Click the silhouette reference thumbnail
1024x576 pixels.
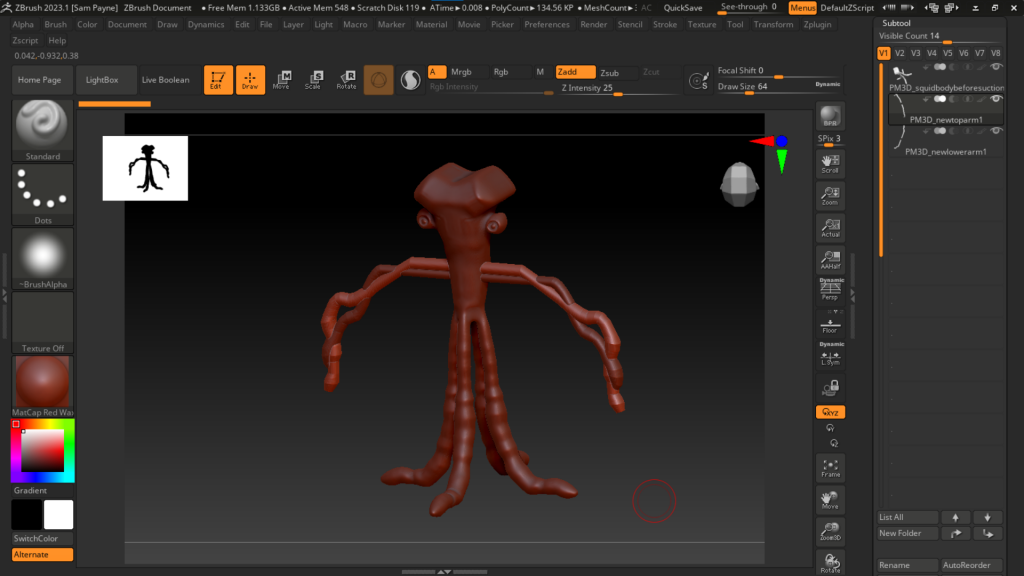[x=145, y=168]
